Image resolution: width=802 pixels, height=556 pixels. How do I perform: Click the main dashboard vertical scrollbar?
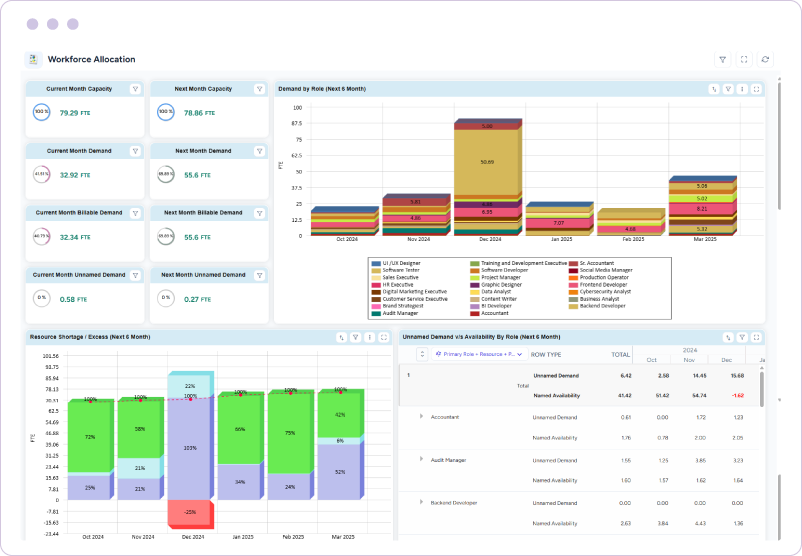779,146
